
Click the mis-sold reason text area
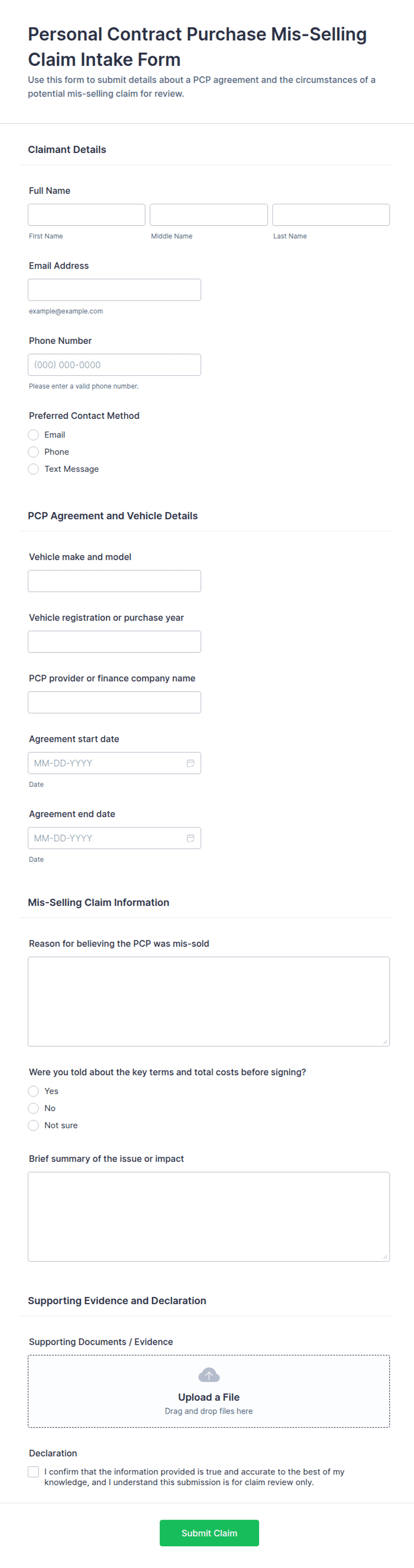pos(208,1001)
